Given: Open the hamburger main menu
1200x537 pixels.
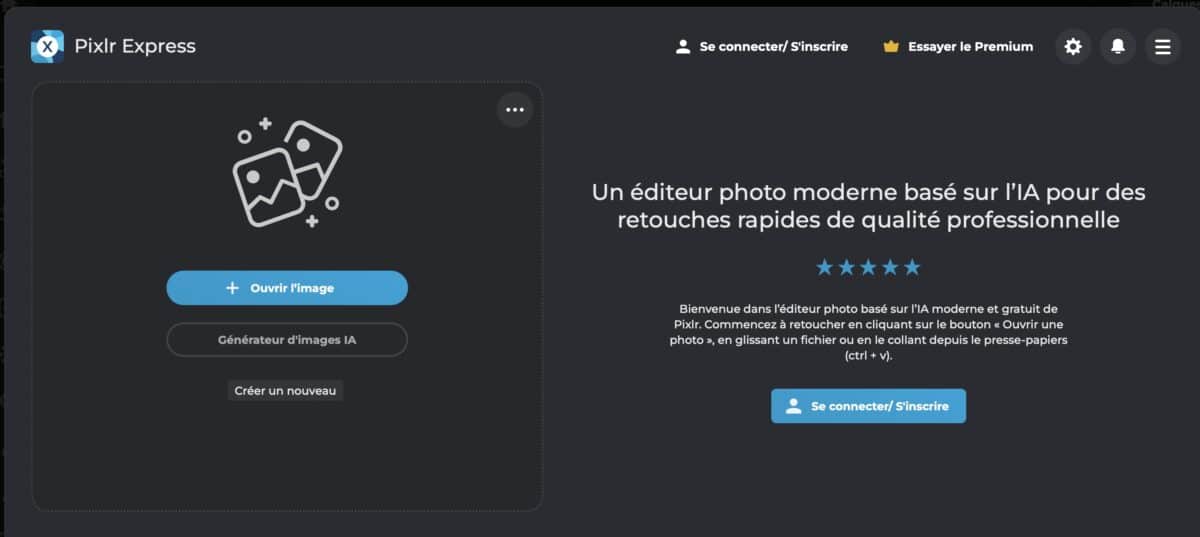Looking at the screenshot, I should click(x=1162, y=46).
